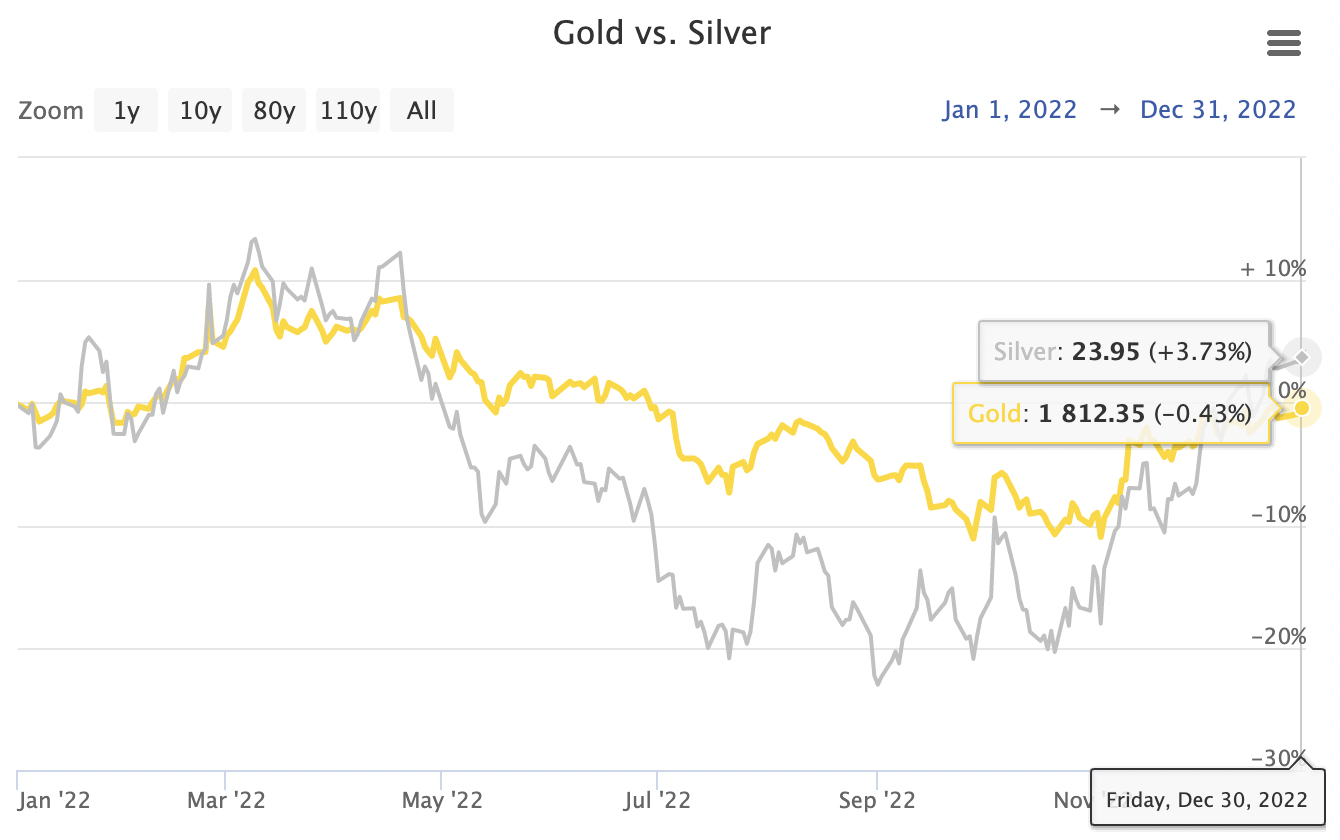Click the Silver 23.95 tooltip label
The height and width of the screenshot is (840, 1340).
1122,352
